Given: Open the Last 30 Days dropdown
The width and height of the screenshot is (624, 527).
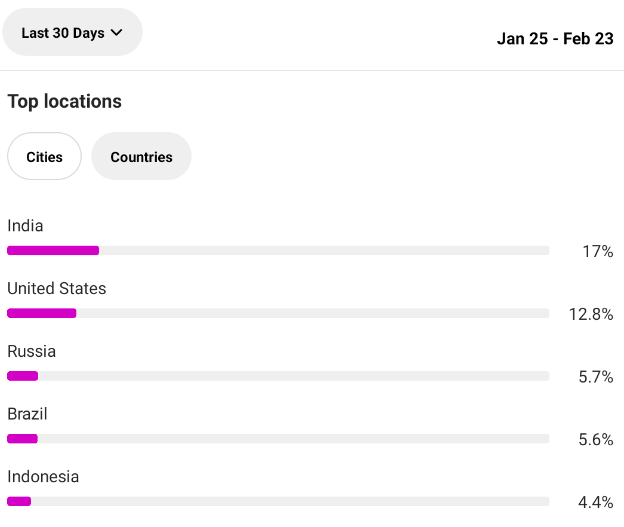Looking at the screenshot, I should point(72,32).
